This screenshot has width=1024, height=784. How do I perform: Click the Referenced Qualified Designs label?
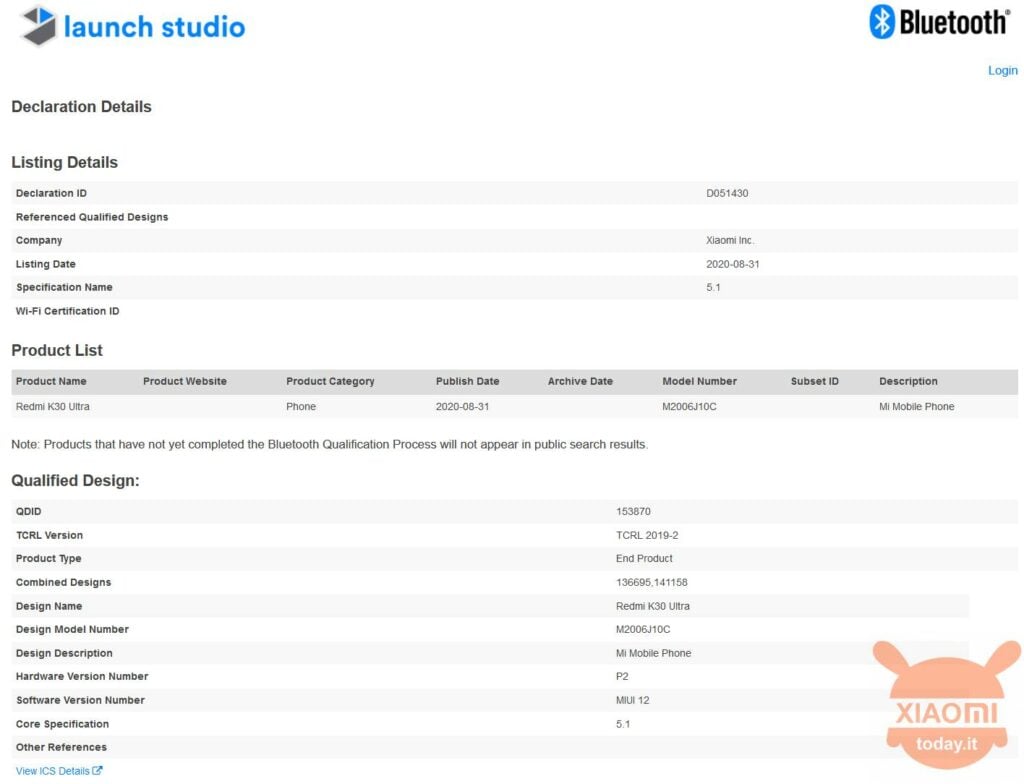[x=91, y=217]
